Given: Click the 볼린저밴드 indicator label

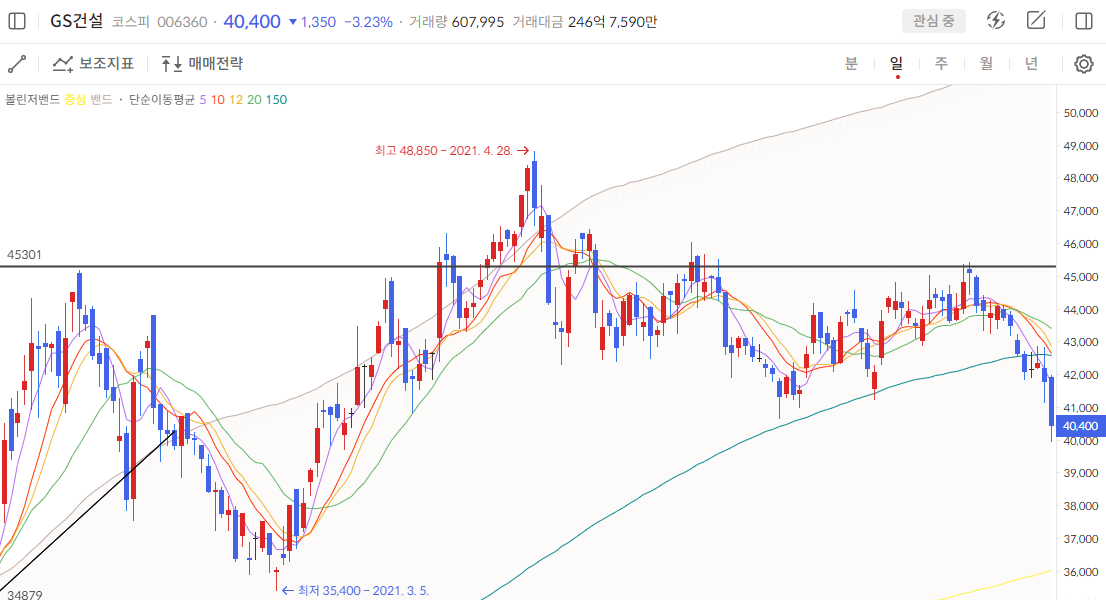Looking at the screenshot, I should (x=32, y=99).
